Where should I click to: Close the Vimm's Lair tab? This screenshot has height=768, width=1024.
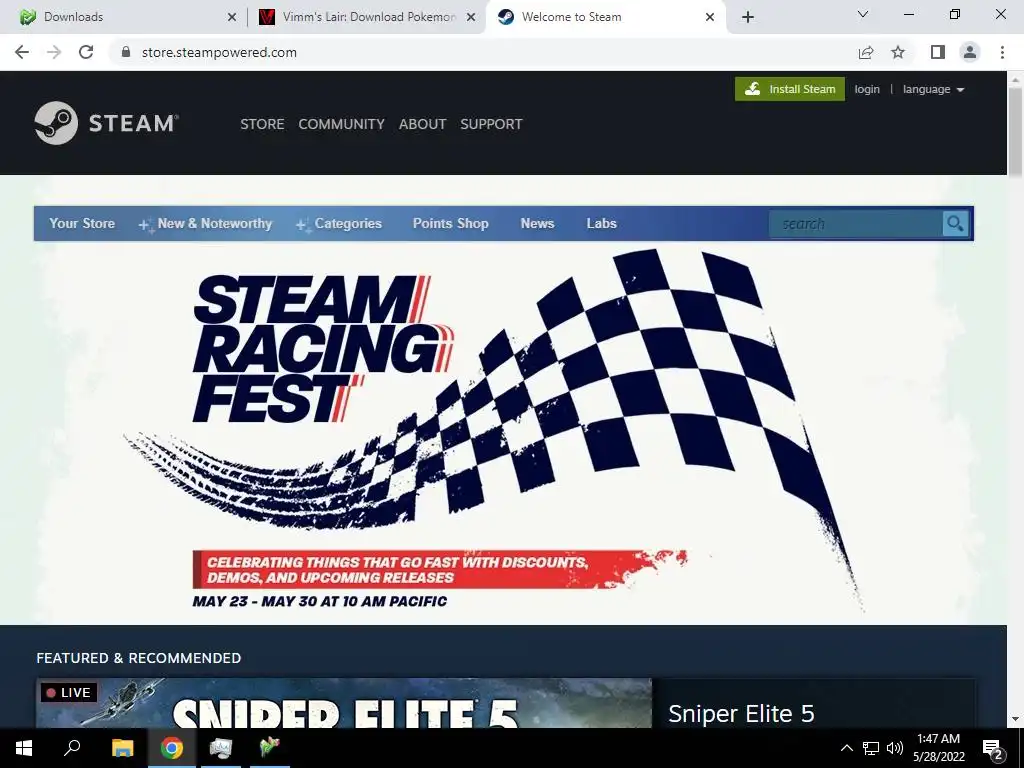pyautogui.click(x=471, y=17)
